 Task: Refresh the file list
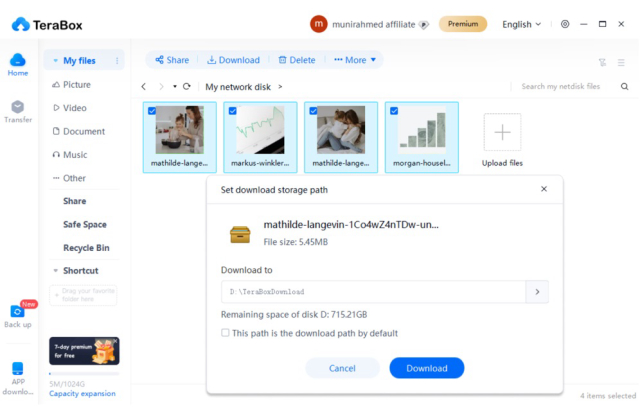[x=187, y=87]
